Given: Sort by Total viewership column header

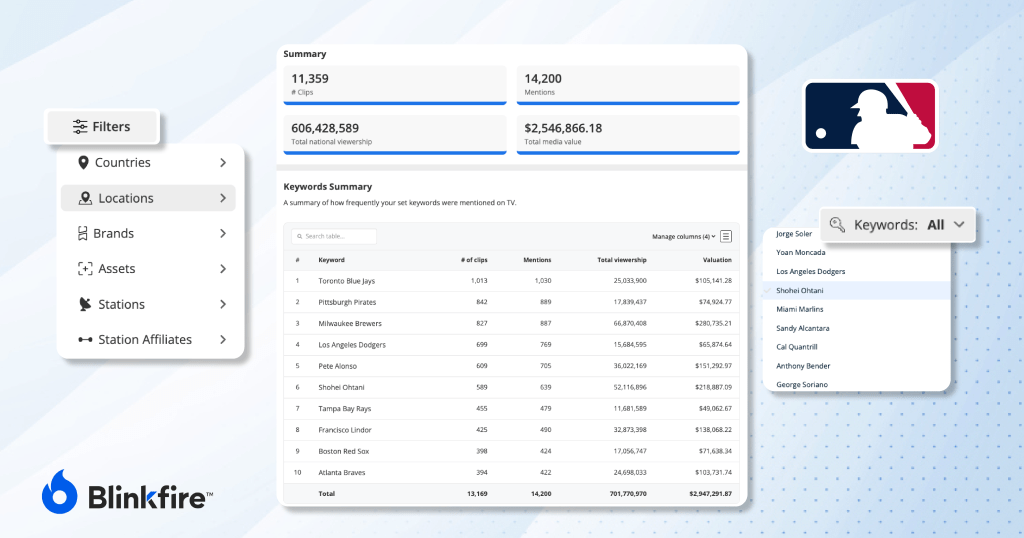Looking at the screenshot, I should pyautogui.click(x=622, y=260).
